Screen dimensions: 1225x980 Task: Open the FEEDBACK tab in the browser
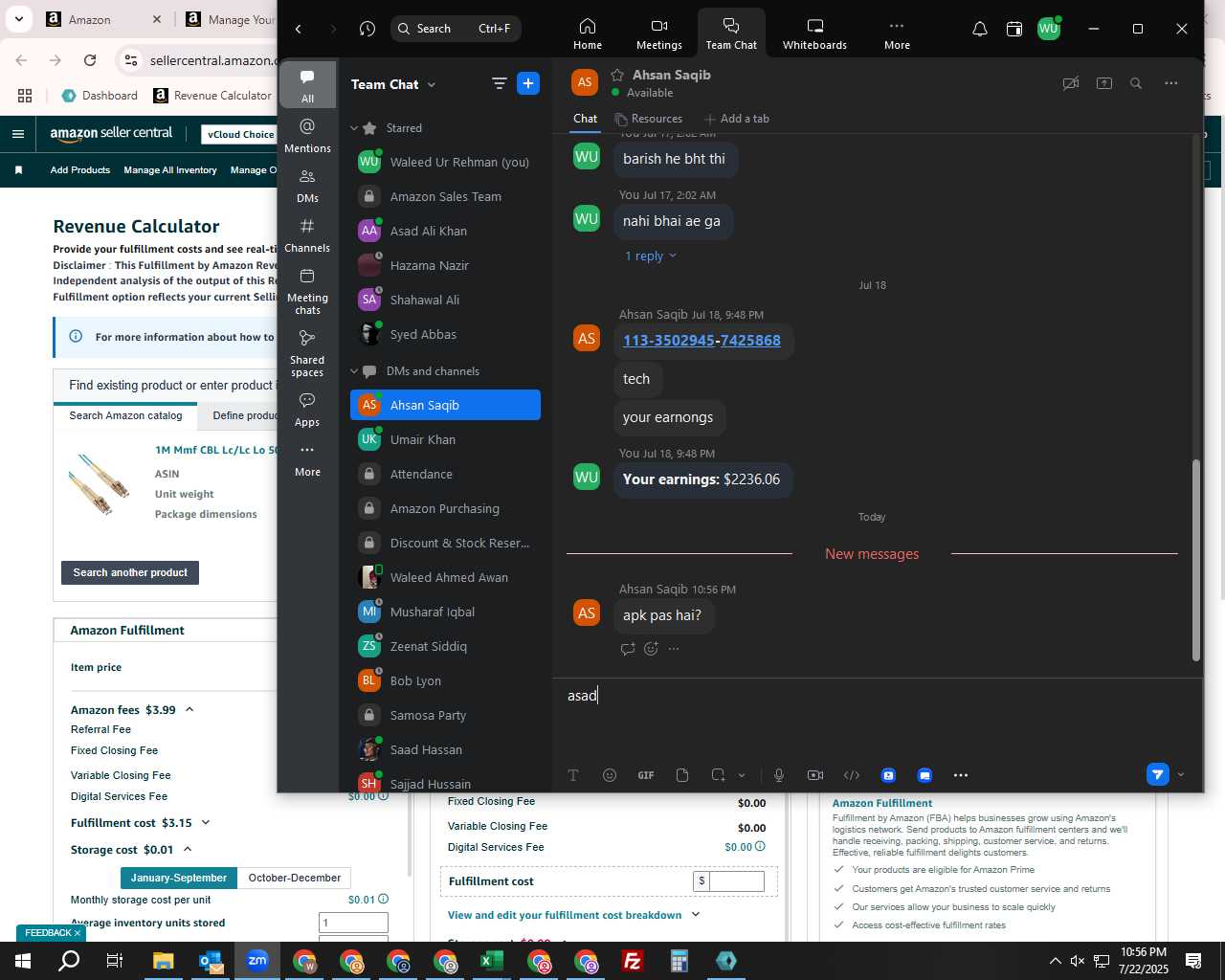point(52,932)
